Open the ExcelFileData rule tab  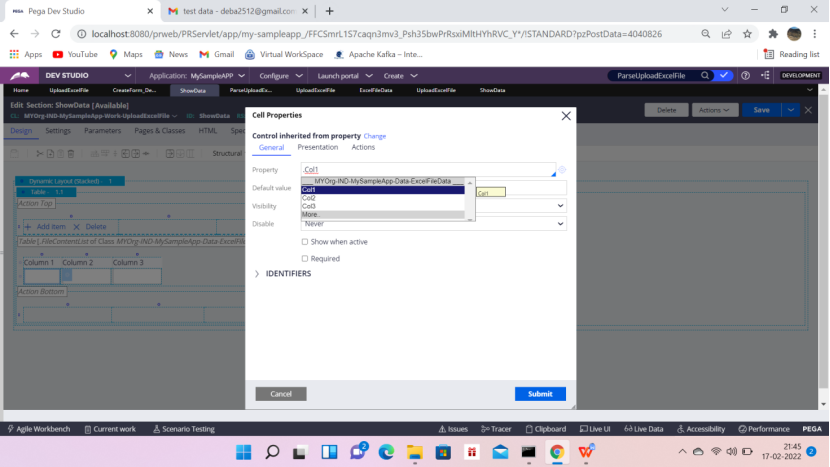376,91
